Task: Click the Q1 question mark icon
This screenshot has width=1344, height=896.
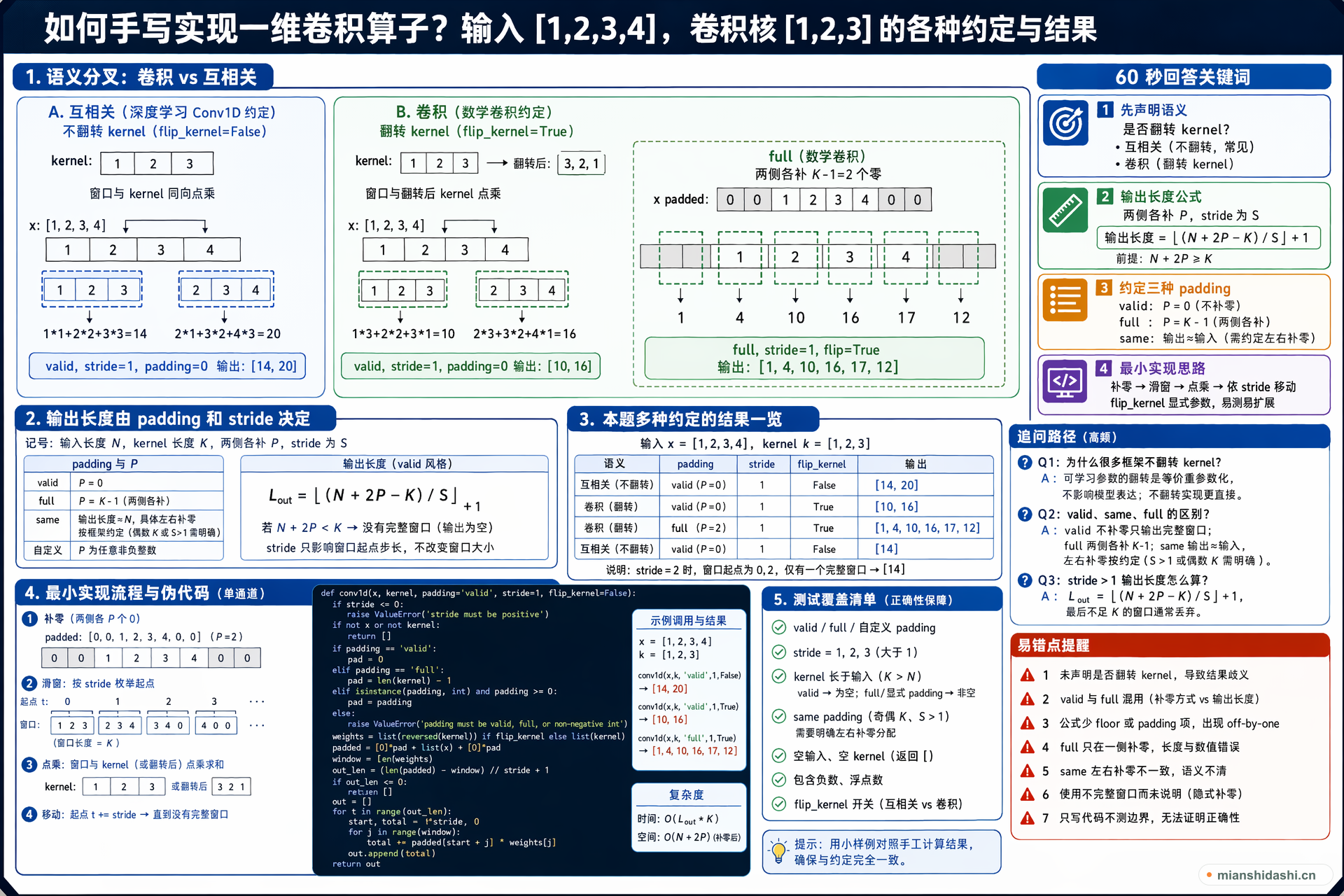Action: [x=1025, y=463]
